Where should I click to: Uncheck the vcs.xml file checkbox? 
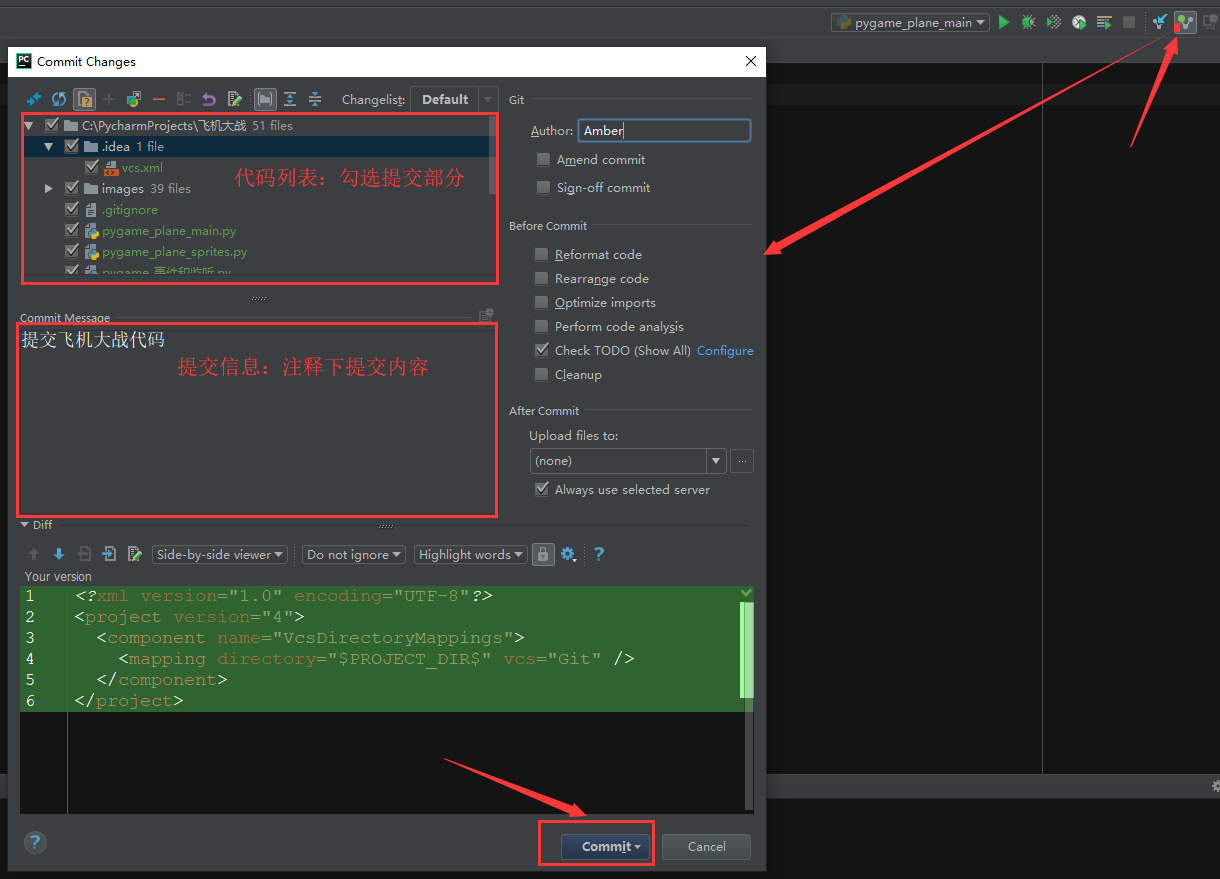[x=91, y=167]
